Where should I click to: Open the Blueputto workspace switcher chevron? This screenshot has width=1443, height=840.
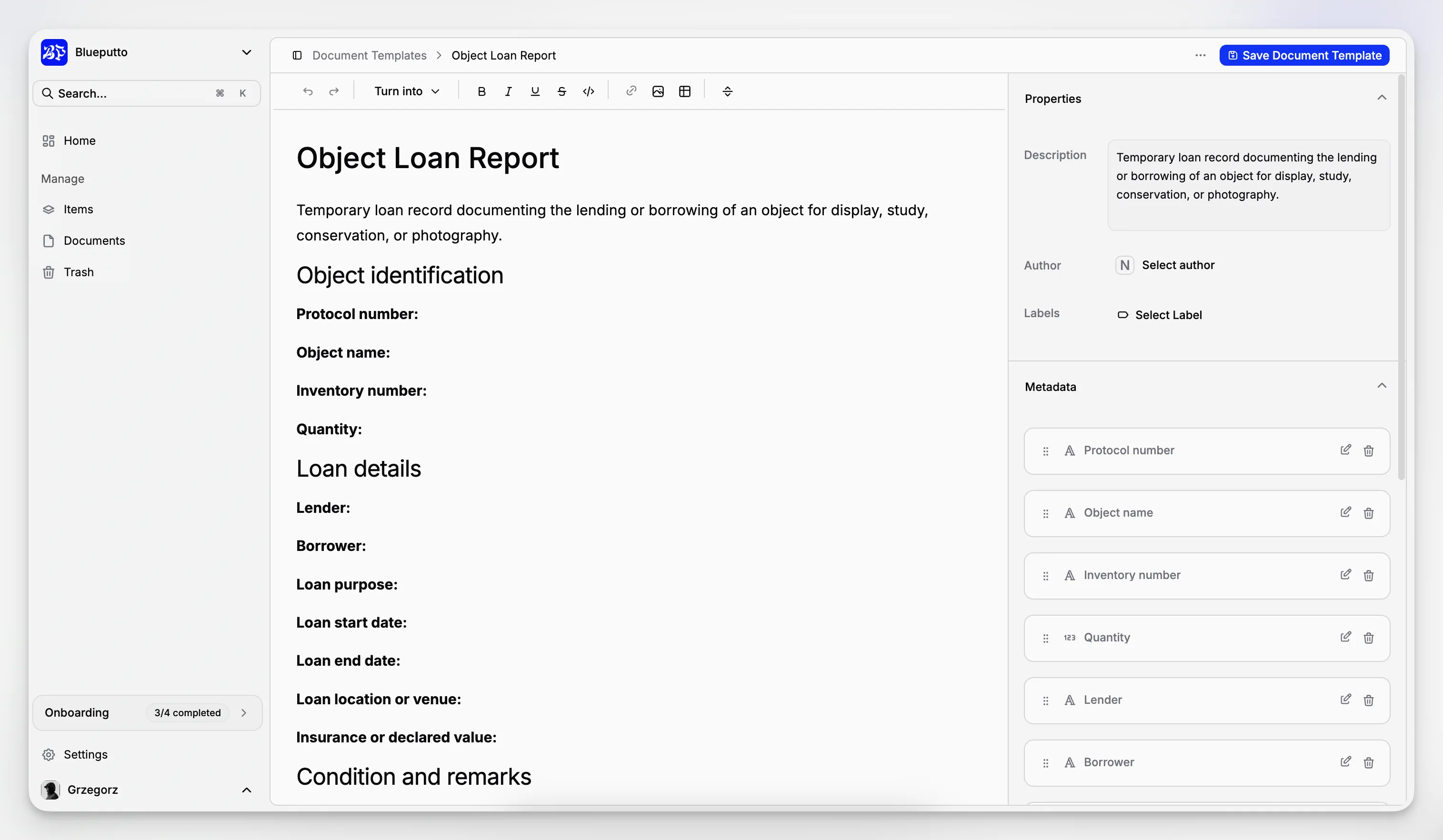click(x=247, y=53)
